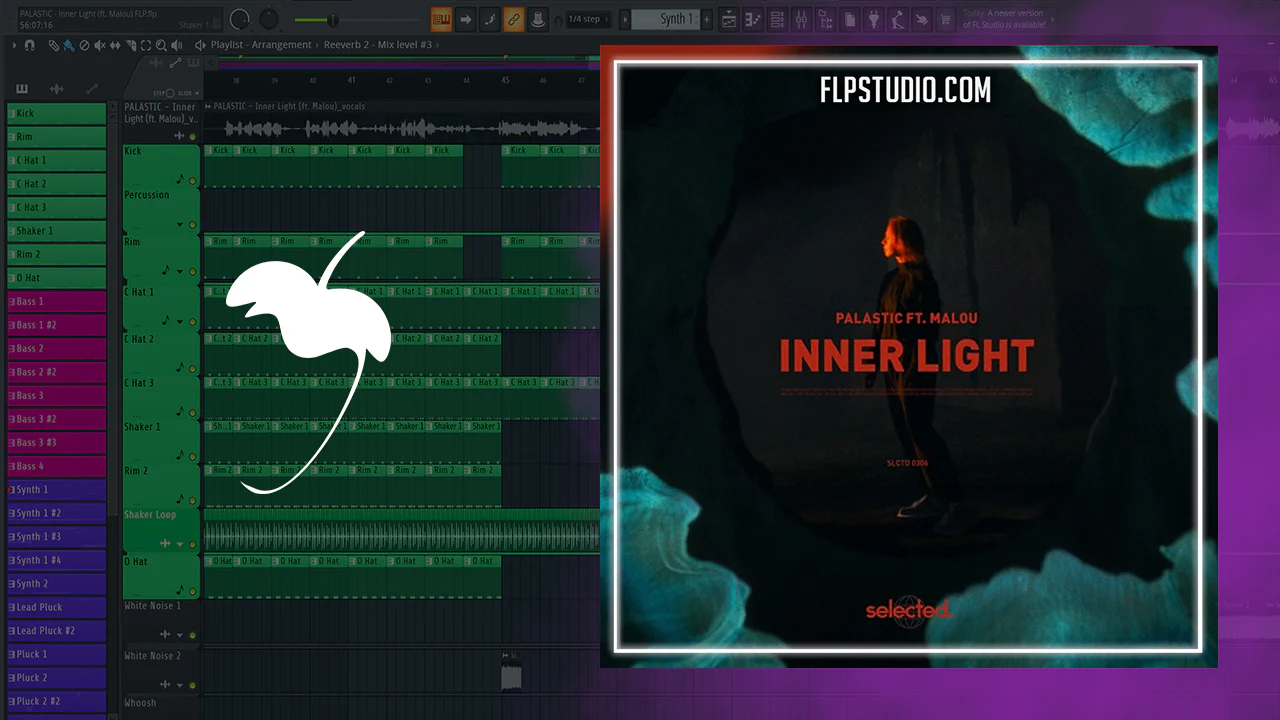The height and width of the screenshot is (720, 1280).
Task: Open the 1/4 step snap dropdown
Action: [x=585, y=19]
